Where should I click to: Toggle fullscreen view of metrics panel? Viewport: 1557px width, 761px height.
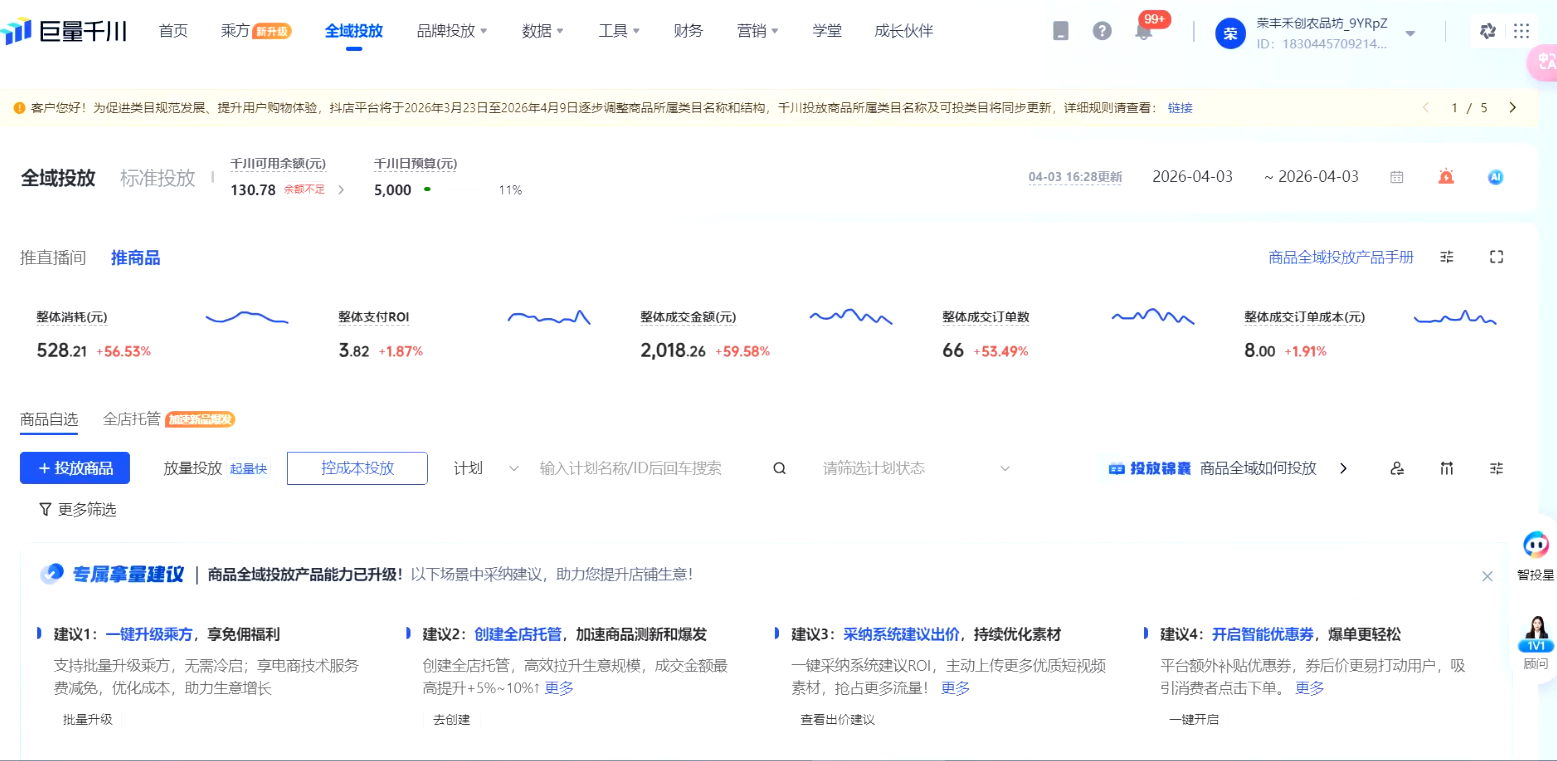click(x=1497, y=257)
